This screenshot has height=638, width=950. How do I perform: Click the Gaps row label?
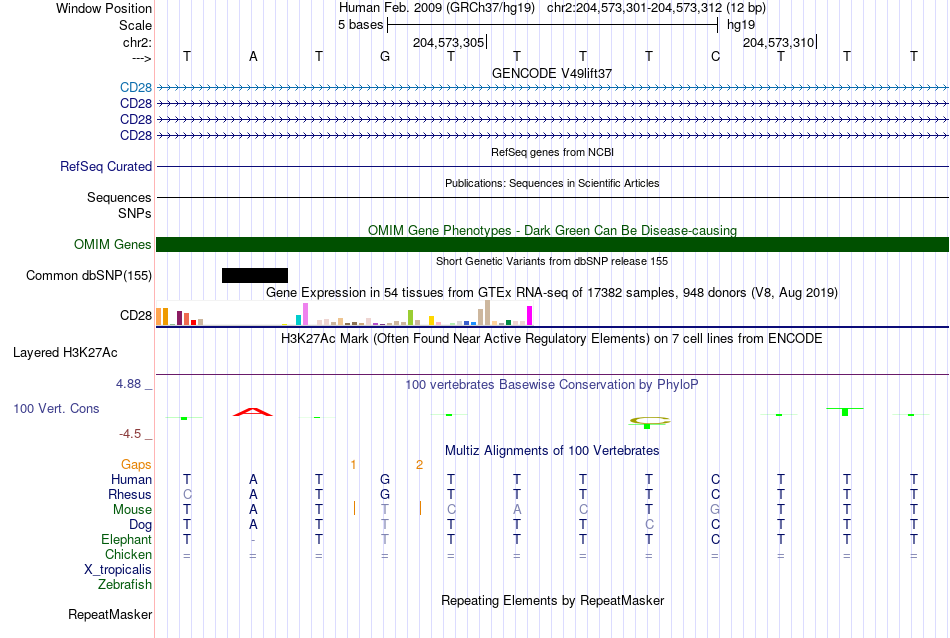click(x=136, y=465)
